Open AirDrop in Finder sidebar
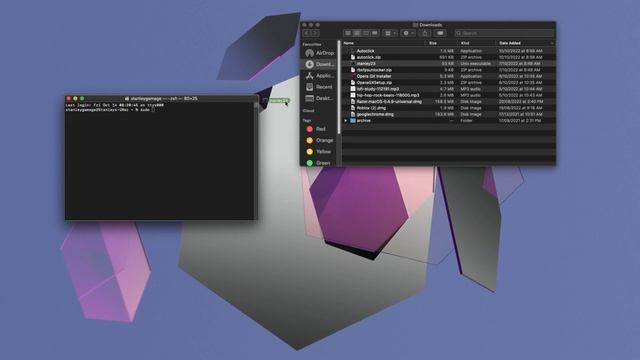Screen dimensions: 640x360 [x=320, y=53]
